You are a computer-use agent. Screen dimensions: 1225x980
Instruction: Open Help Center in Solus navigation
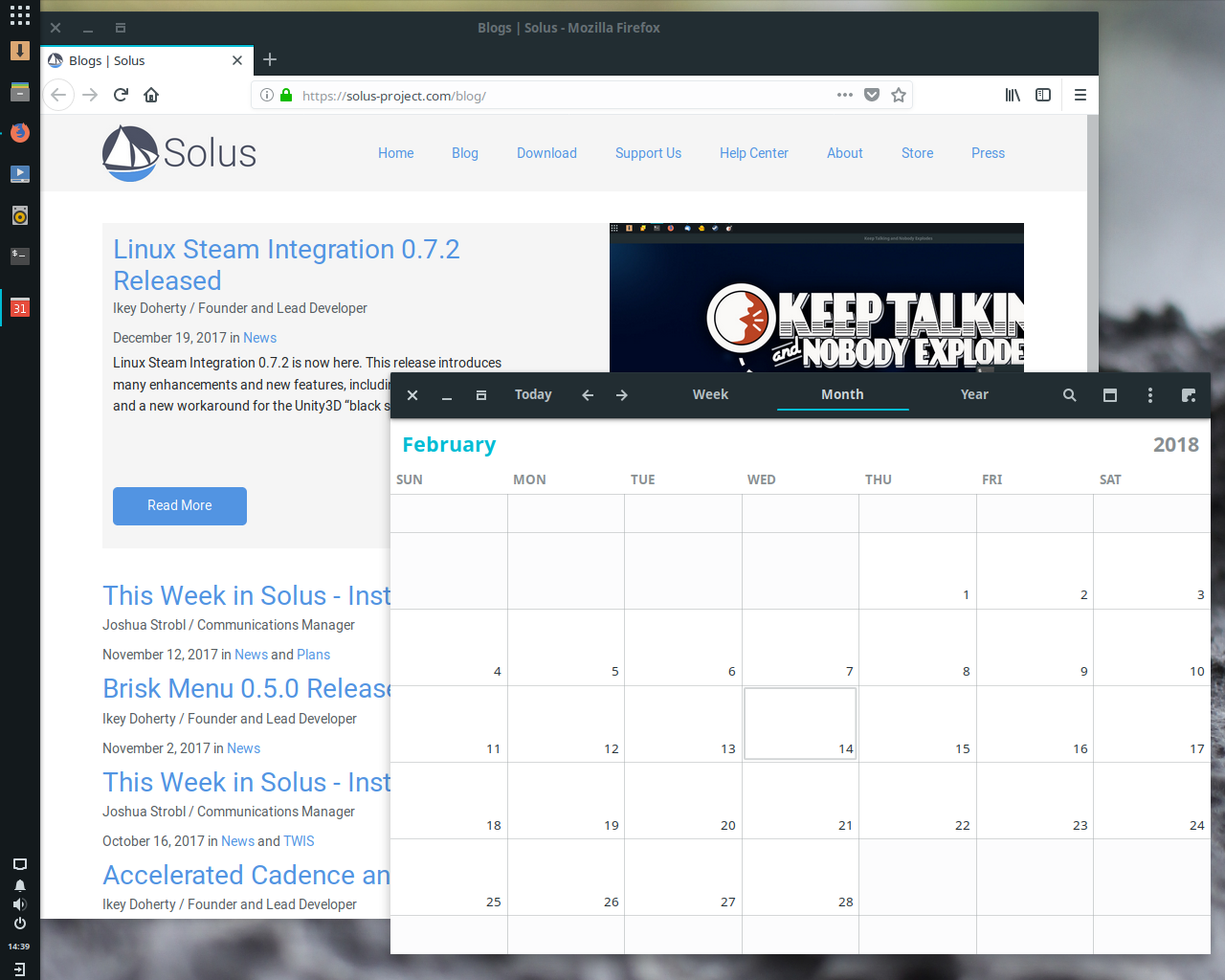[754, 153]
